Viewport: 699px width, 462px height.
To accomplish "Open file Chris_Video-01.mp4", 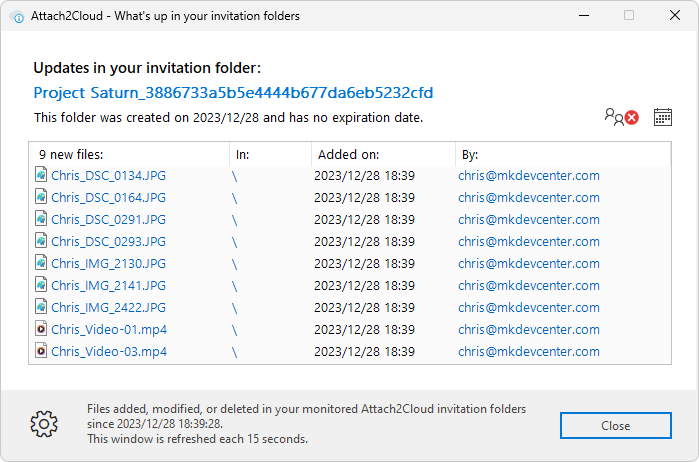I will (x=109, y=330).
